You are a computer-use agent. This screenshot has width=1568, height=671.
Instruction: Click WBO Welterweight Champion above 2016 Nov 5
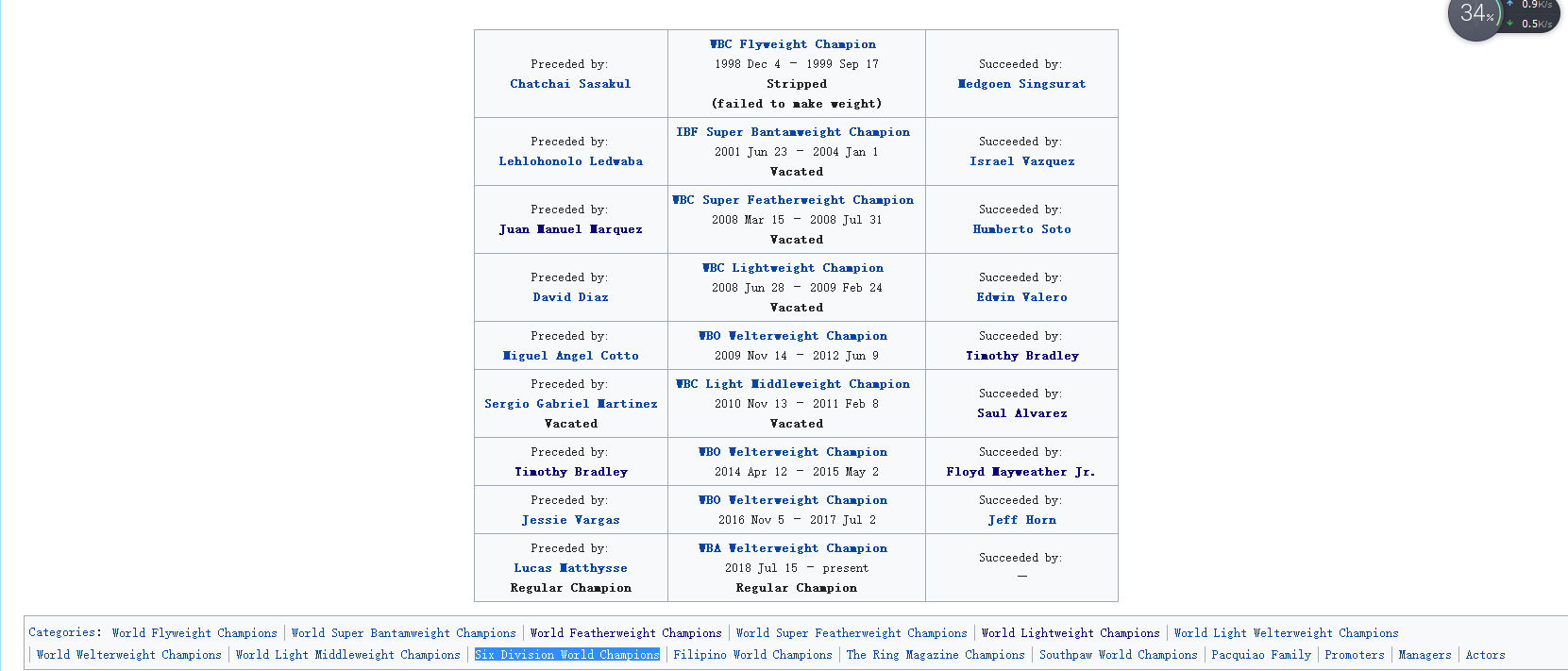pos(793,500)
